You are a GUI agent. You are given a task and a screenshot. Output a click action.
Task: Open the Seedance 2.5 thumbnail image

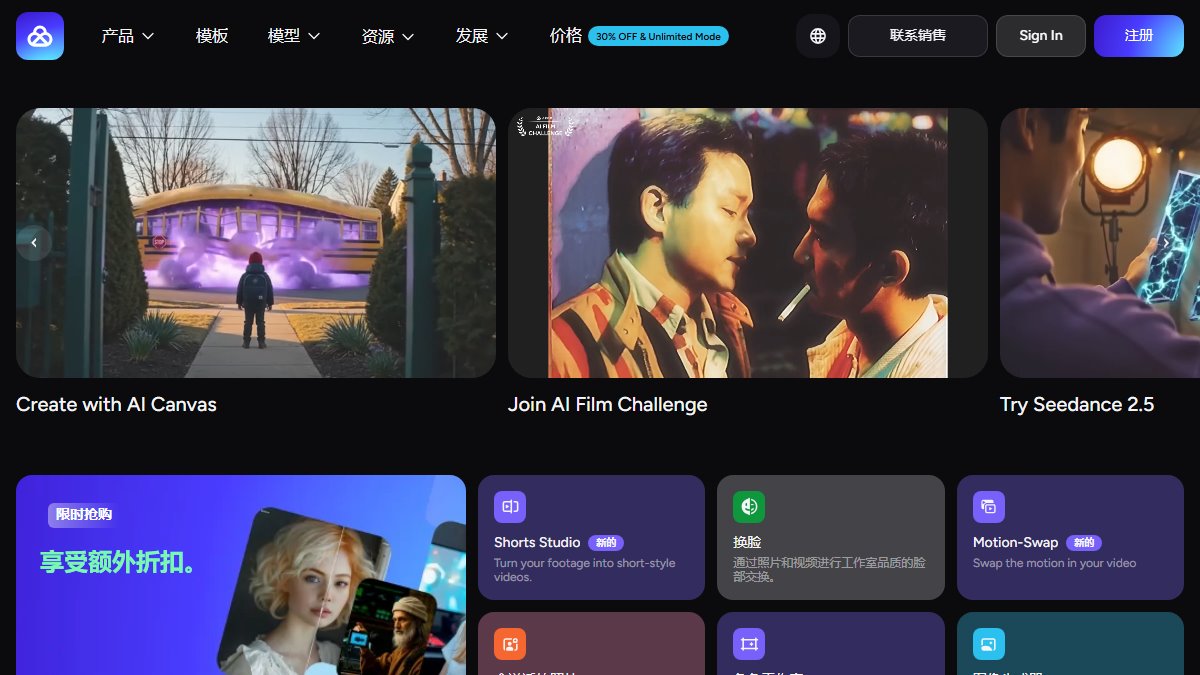1100,243
